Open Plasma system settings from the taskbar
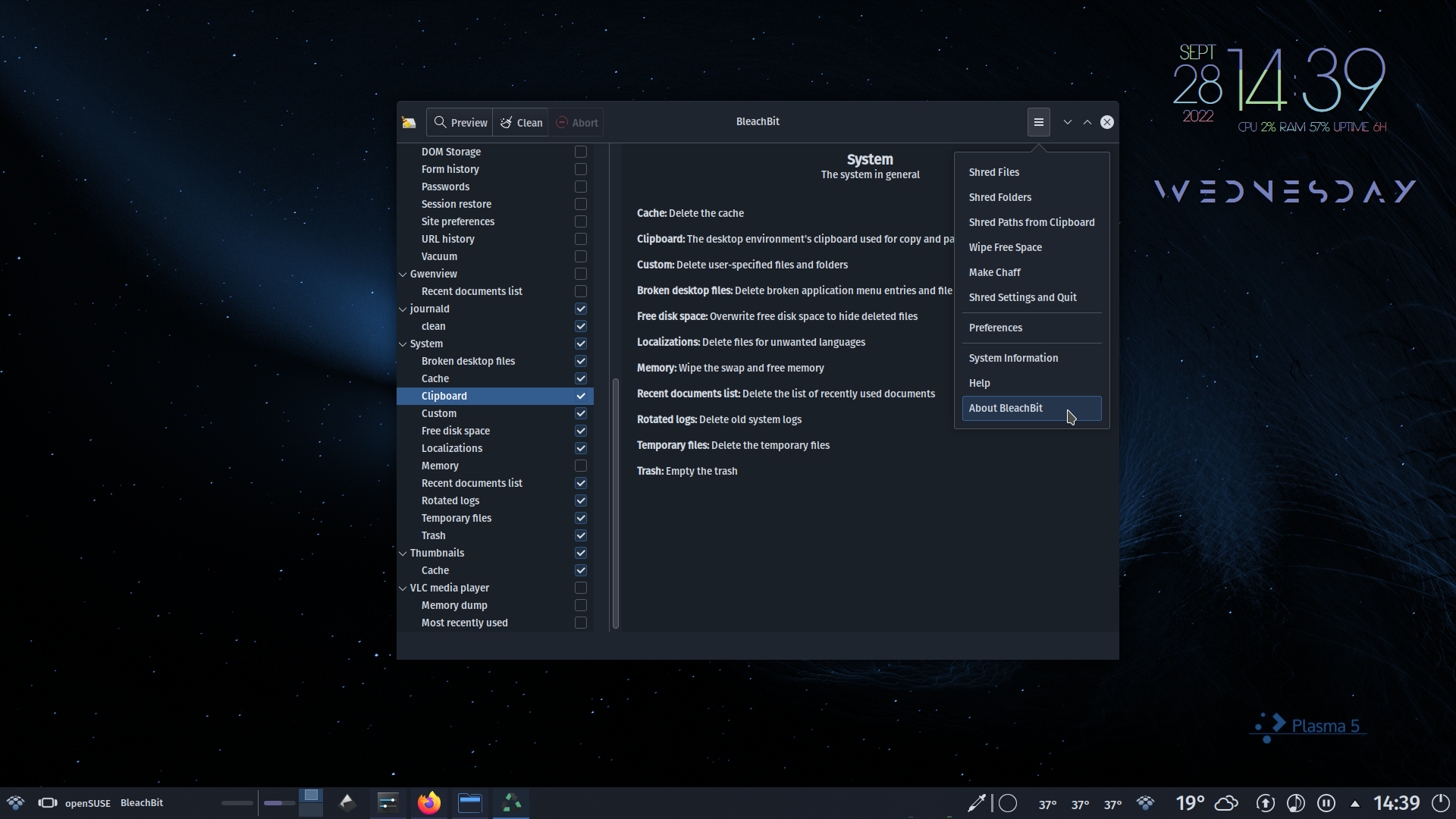Image resolution: width=1456 pixels, height=819 pixels. 388,802
